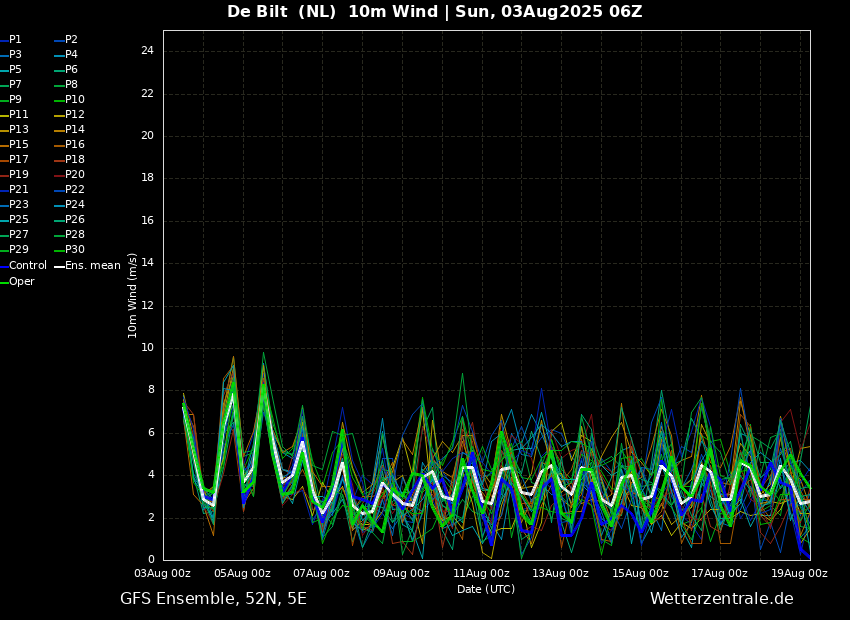Click the 10m Wind (m/s) y-axis title

pos(133,295)
